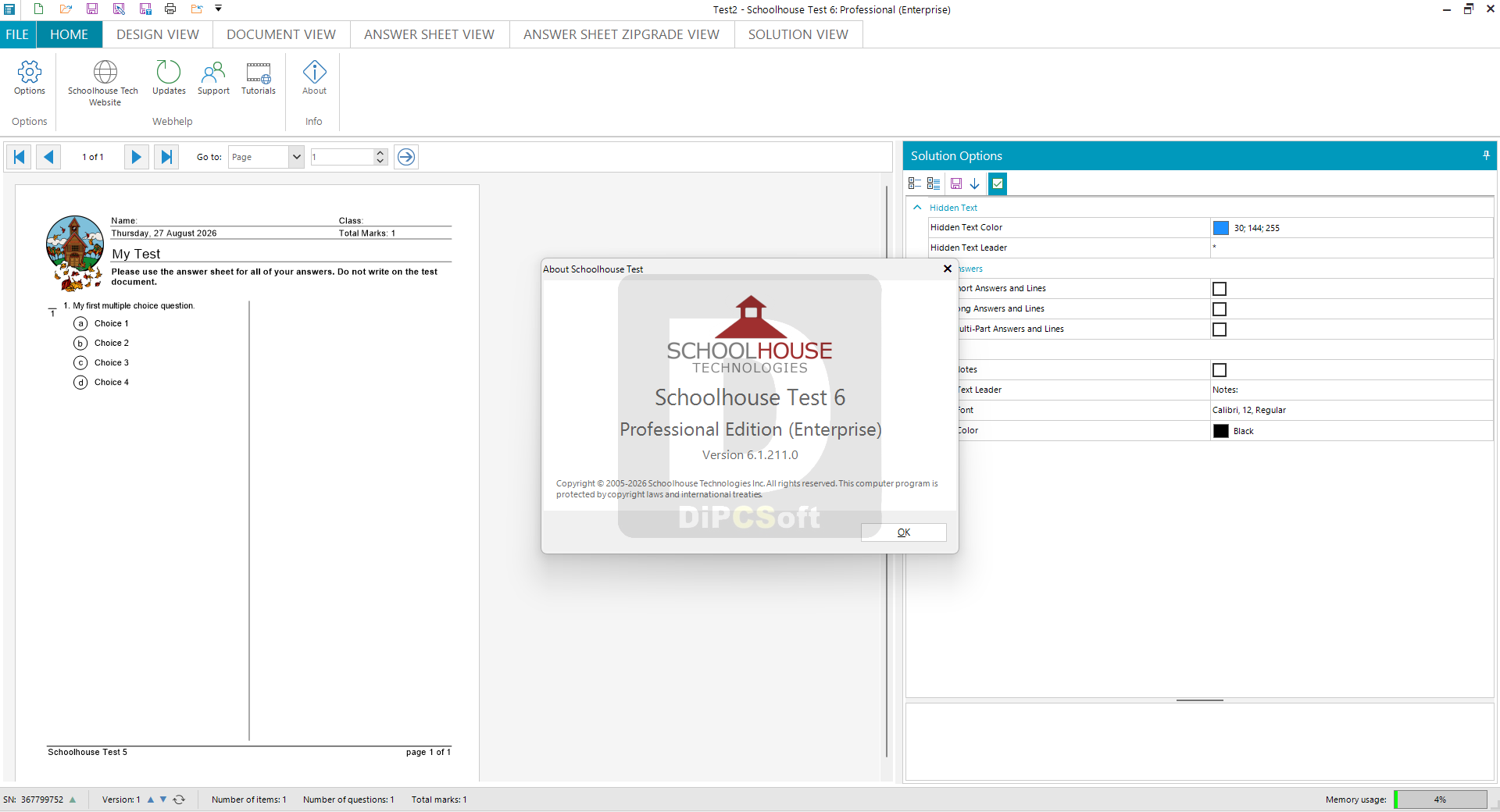Select the HOME ribbon tab
The width and height of the screenshot is (1500, 812).
pos(69,34)
